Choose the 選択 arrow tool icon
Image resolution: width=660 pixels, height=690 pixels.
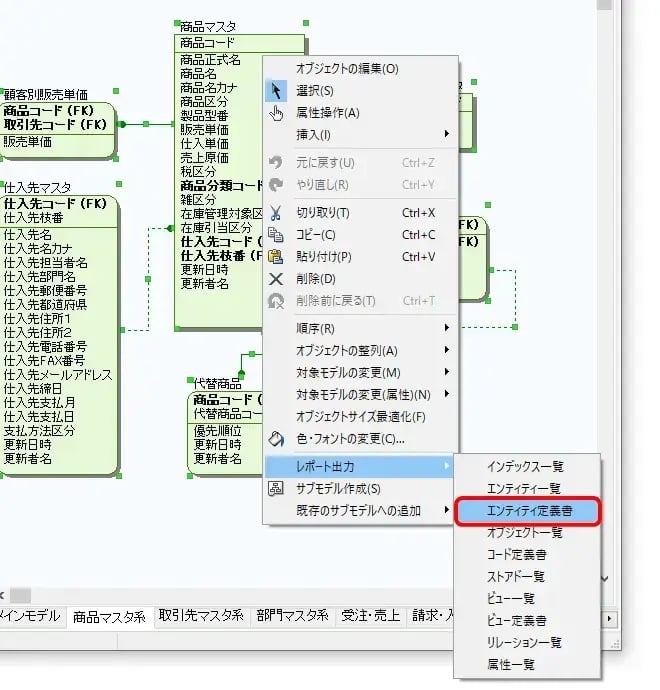pos(277,91)
